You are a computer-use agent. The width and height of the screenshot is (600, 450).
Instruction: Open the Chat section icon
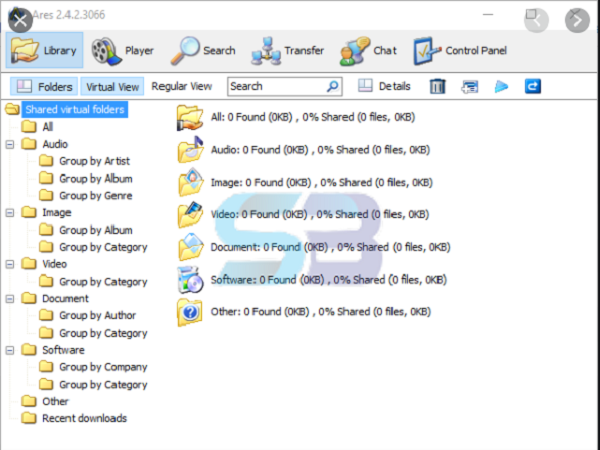pos(354,51)
